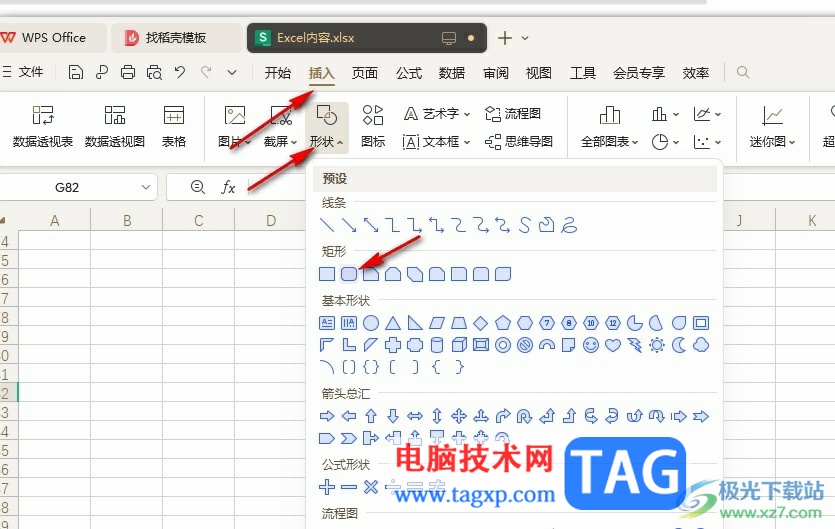Image resolution: width=835 pixels, height=529 pixels.
Task: Redo the last undone action
Action: coord(206,72)
